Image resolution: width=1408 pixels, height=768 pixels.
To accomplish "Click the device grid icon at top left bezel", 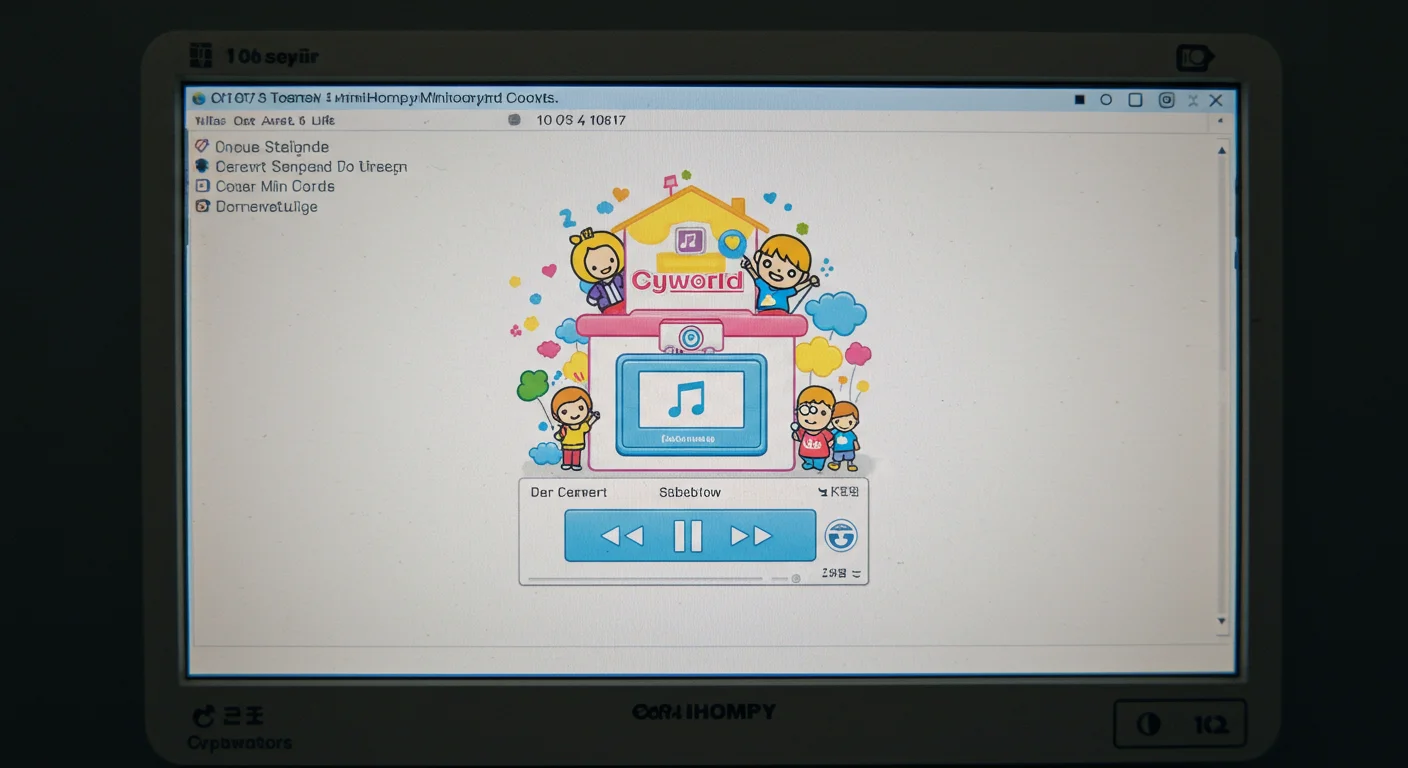I will 201,55.
